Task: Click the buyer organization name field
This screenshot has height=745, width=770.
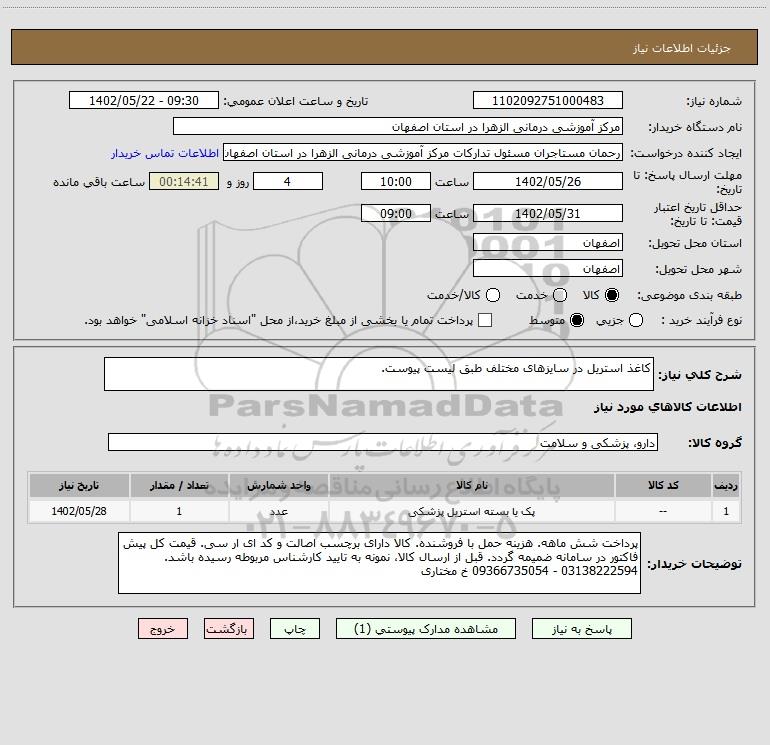Action: (398, 126)
